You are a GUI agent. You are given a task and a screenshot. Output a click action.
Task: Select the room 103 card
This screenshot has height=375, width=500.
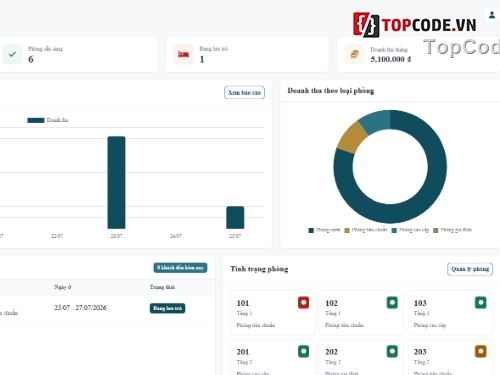coord(450,313)
